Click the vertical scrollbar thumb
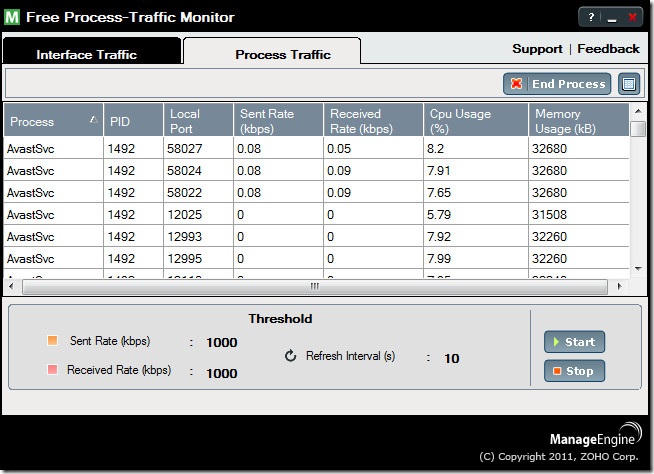Image resolution: width=654 pixels, height=474 pixels. tap(638, 129)
